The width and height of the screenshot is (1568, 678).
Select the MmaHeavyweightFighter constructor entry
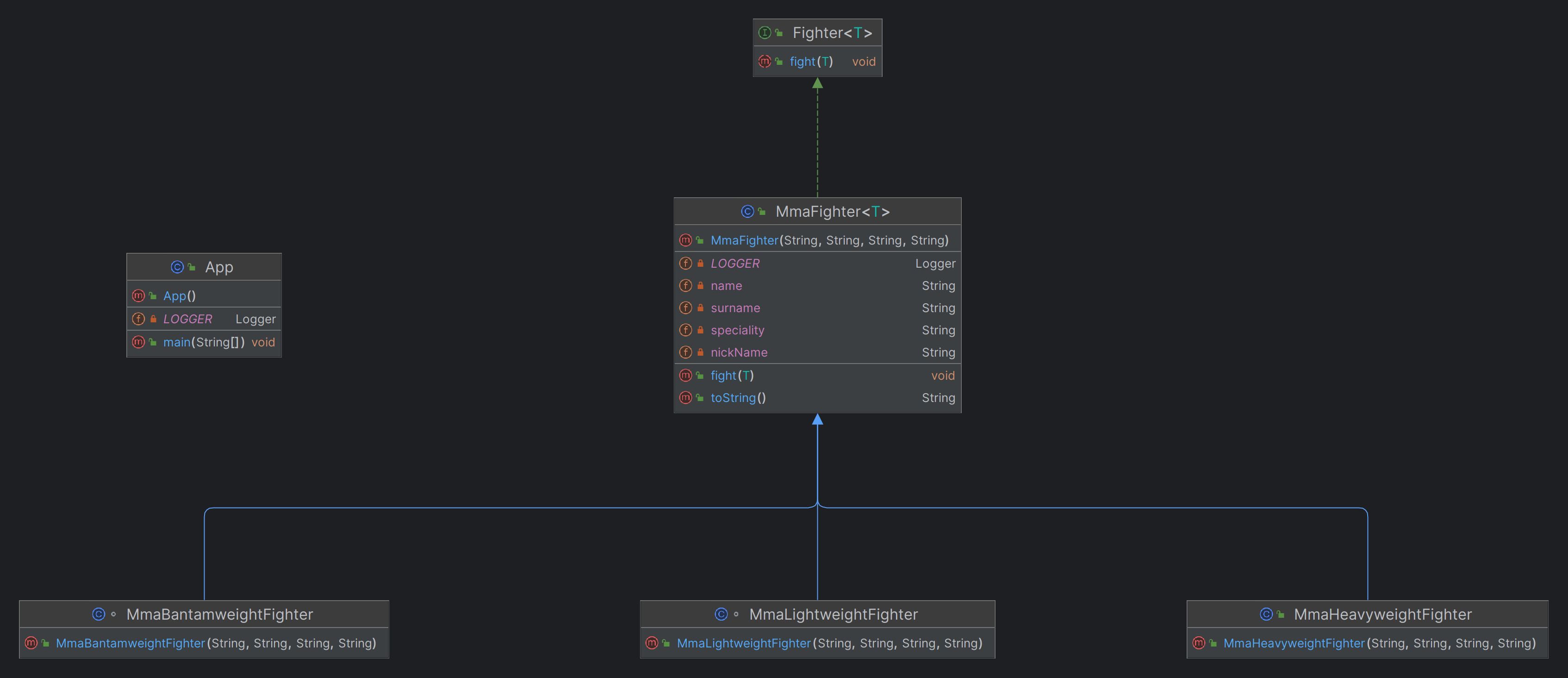[1367, 643]
